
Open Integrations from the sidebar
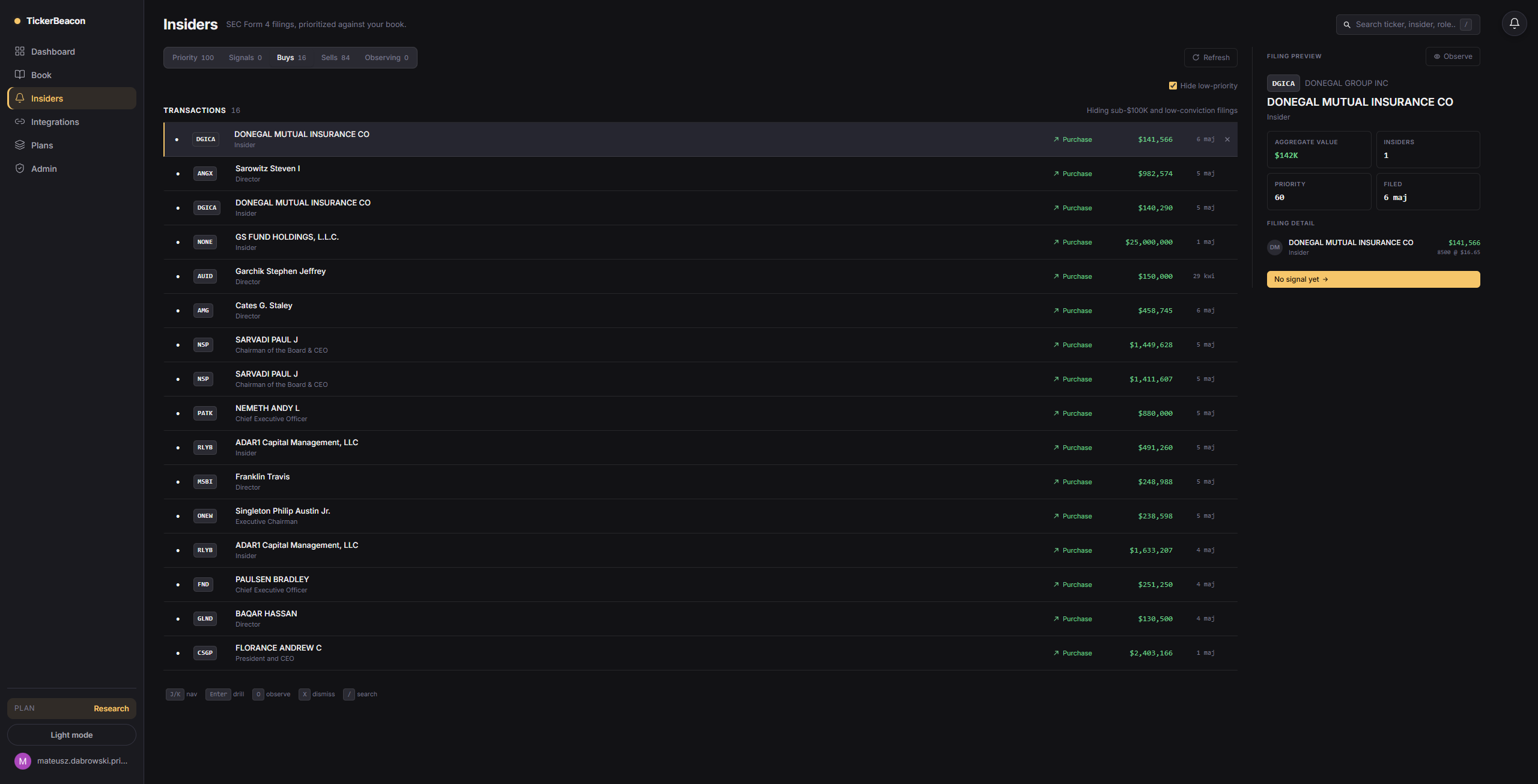tap(71, 122)
